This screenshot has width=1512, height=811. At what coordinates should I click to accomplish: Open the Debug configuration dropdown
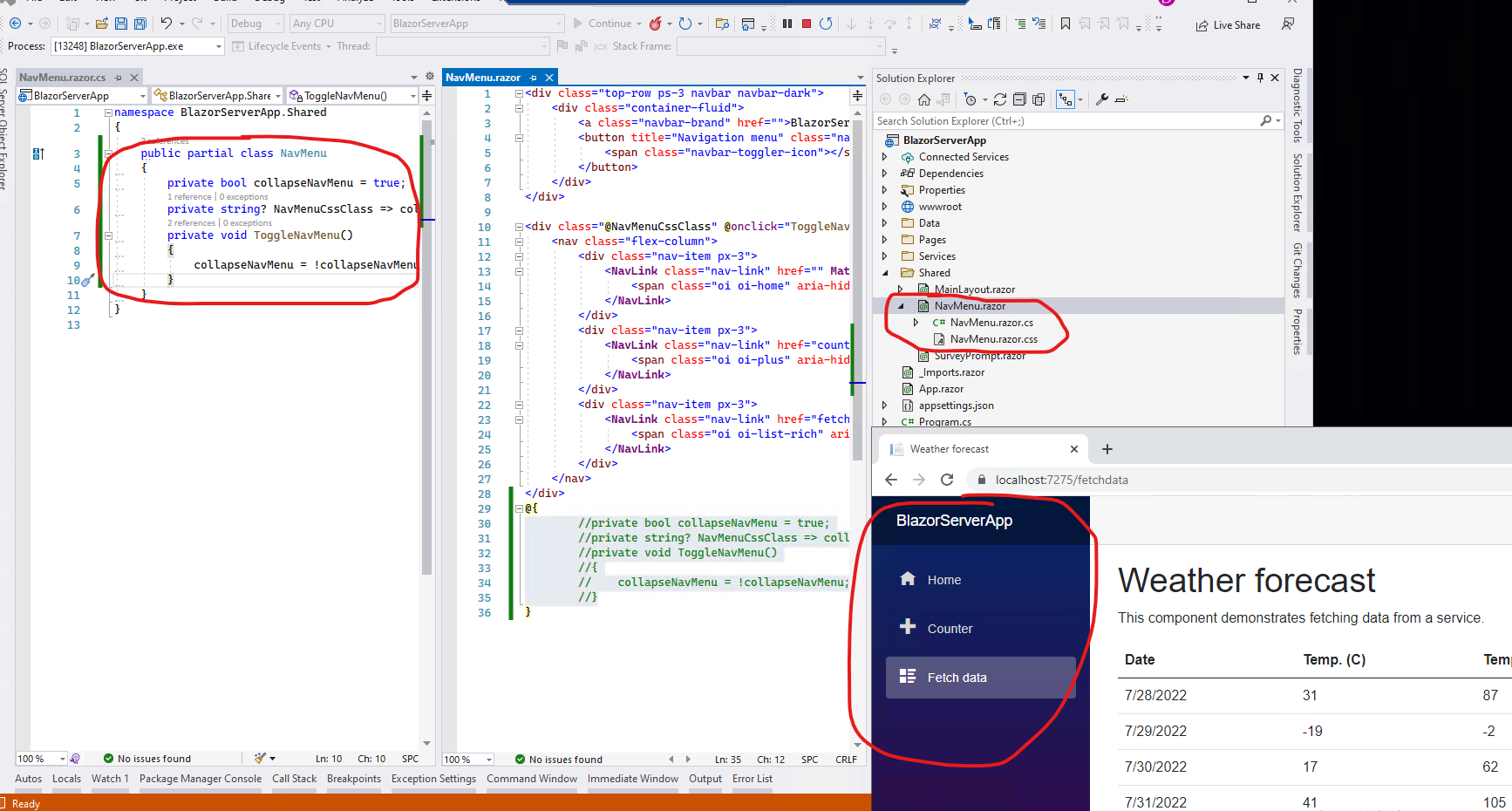255,24
